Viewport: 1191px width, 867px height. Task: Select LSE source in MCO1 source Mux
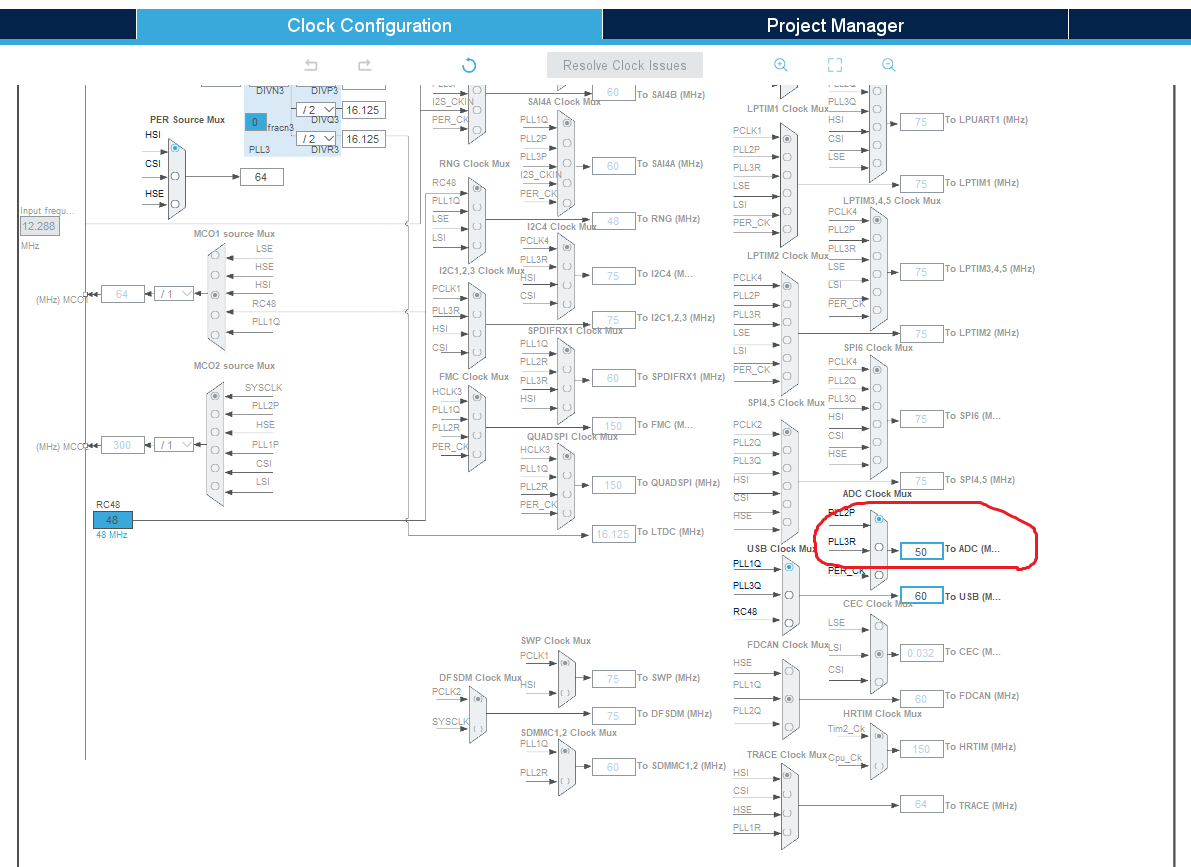[x=215, y=255]
